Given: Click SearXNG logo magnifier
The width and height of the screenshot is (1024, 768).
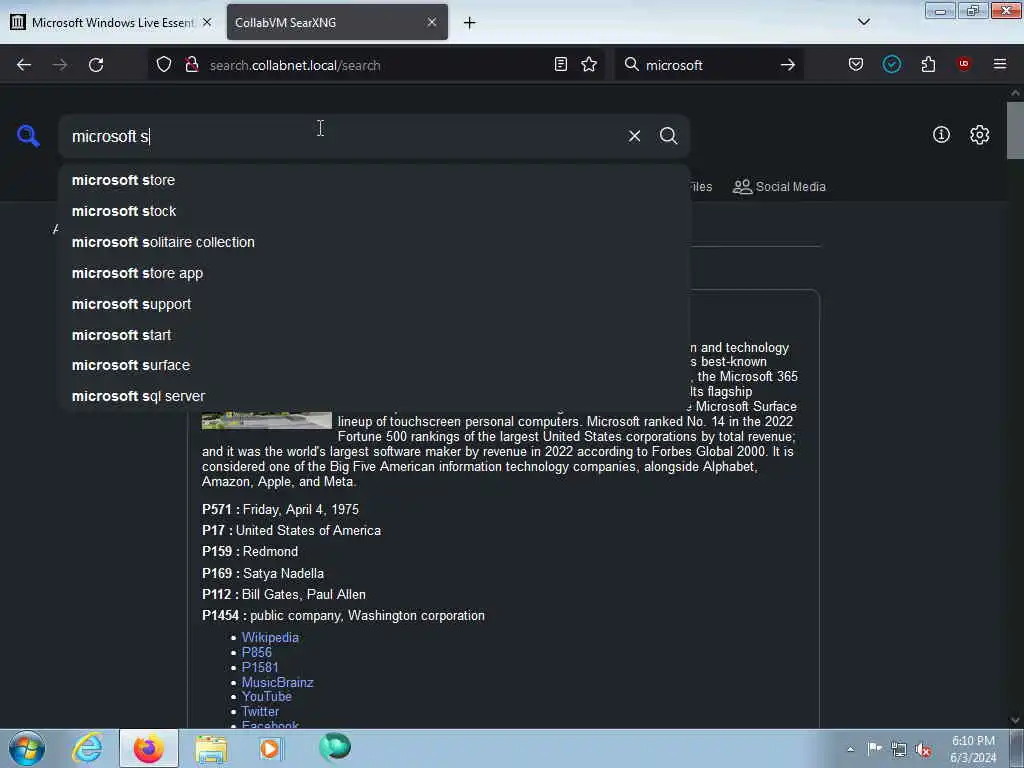Looking at the screenshot, I should point(28,136).
